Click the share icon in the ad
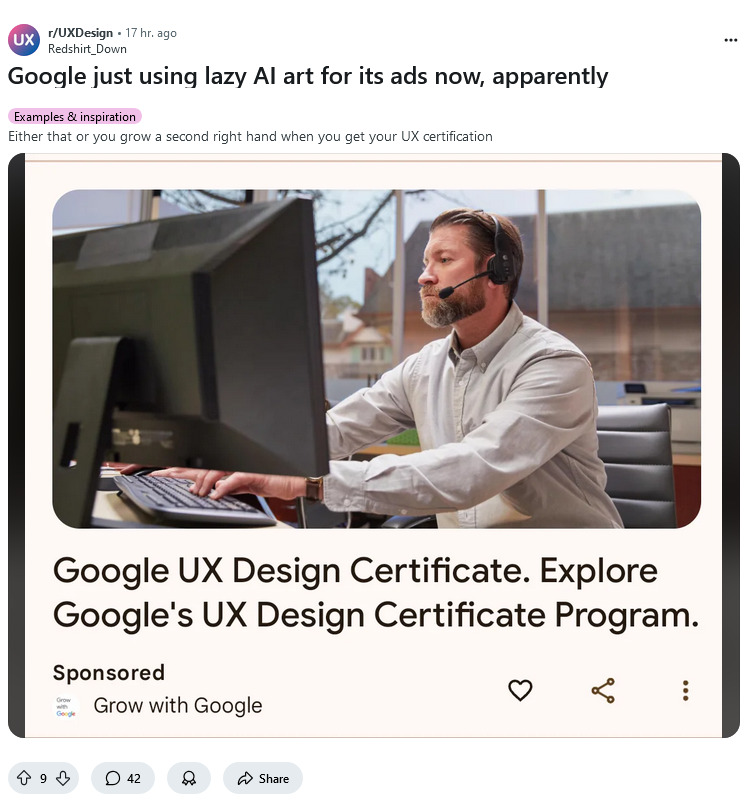The width and height of the screenshot is (748, 802). (x=603, y=690)
